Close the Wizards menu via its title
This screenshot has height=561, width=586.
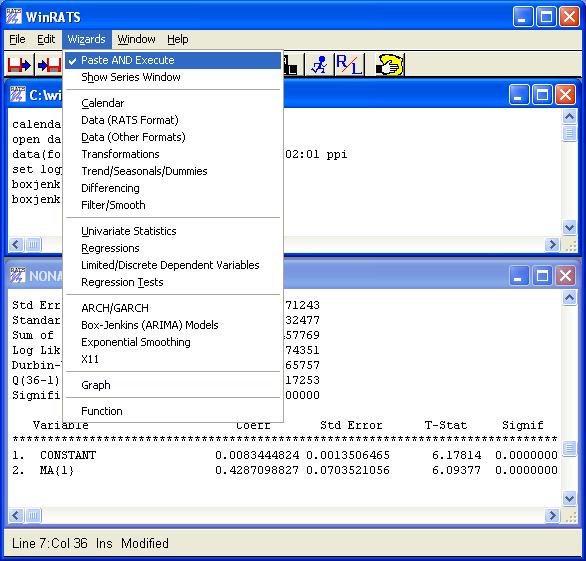tap(87, 39)
